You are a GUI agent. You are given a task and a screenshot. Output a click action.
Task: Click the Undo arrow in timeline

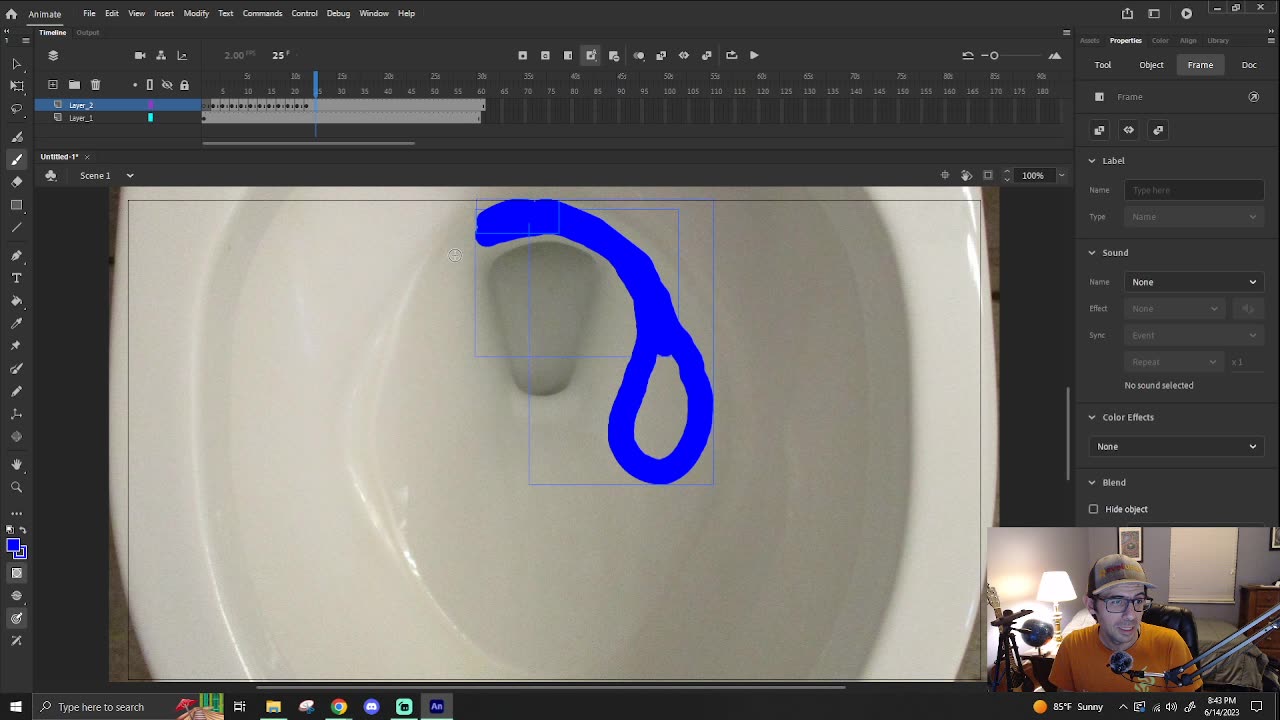coord(968,55)
